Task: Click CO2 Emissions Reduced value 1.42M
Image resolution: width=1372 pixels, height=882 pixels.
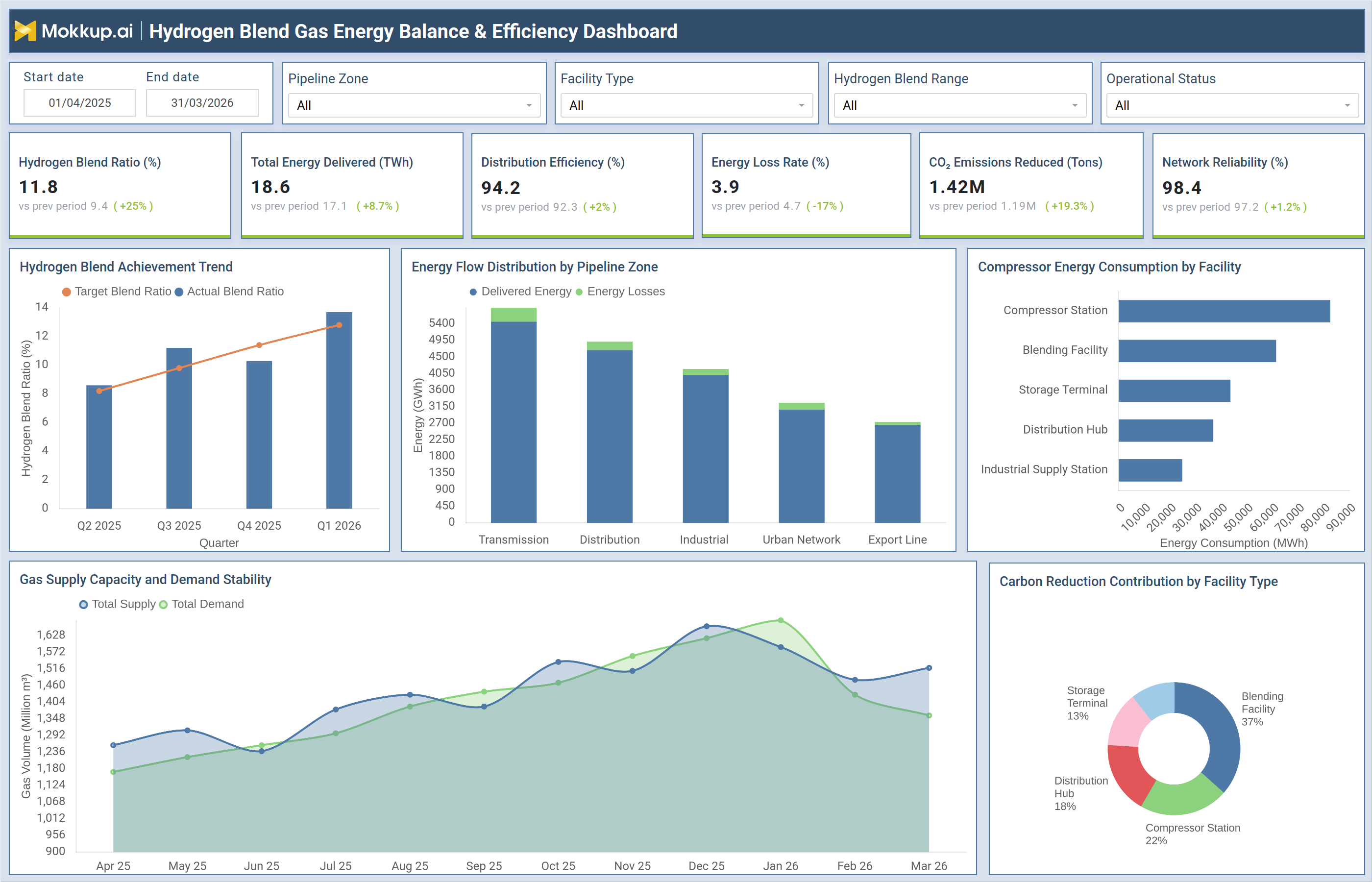Action: (x=957, y=187)
